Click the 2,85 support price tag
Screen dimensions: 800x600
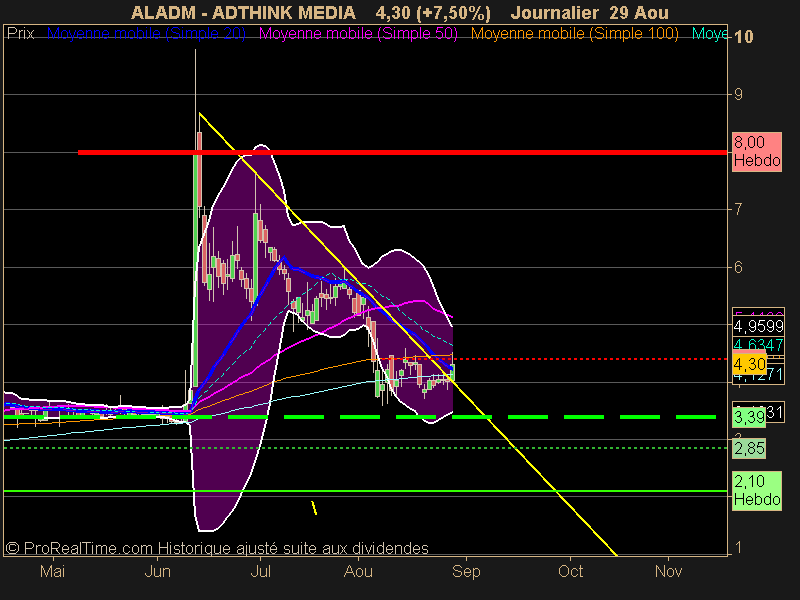[x=749, y=448]
